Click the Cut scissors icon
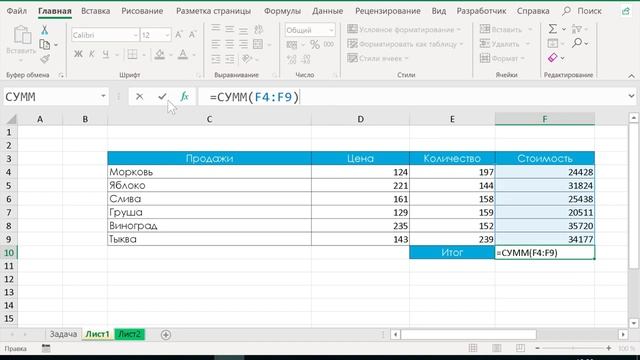The height and width of the screenshot is (360, 640). pos(44,30)
